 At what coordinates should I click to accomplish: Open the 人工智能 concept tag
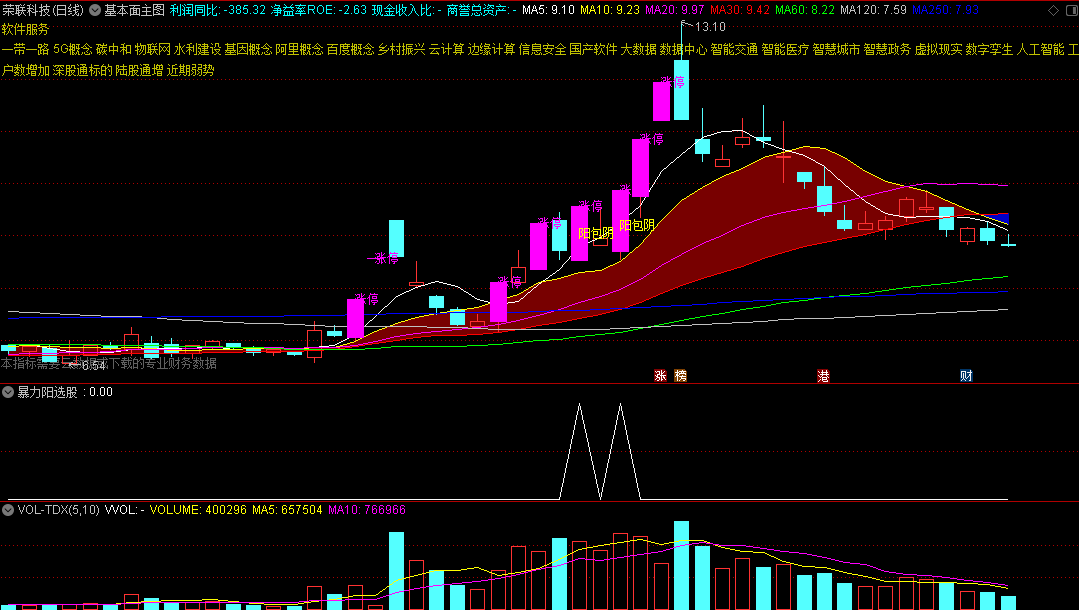tap(1040, 50)
